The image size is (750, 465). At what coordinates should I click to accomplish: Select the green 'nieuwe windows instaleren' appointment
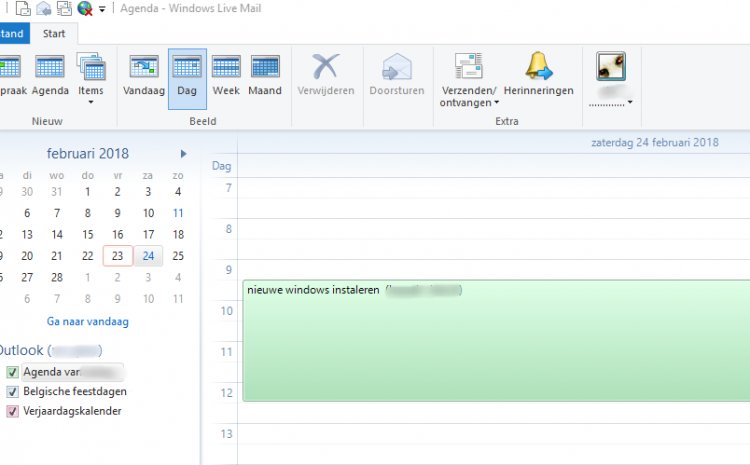[x=495, y=340]
